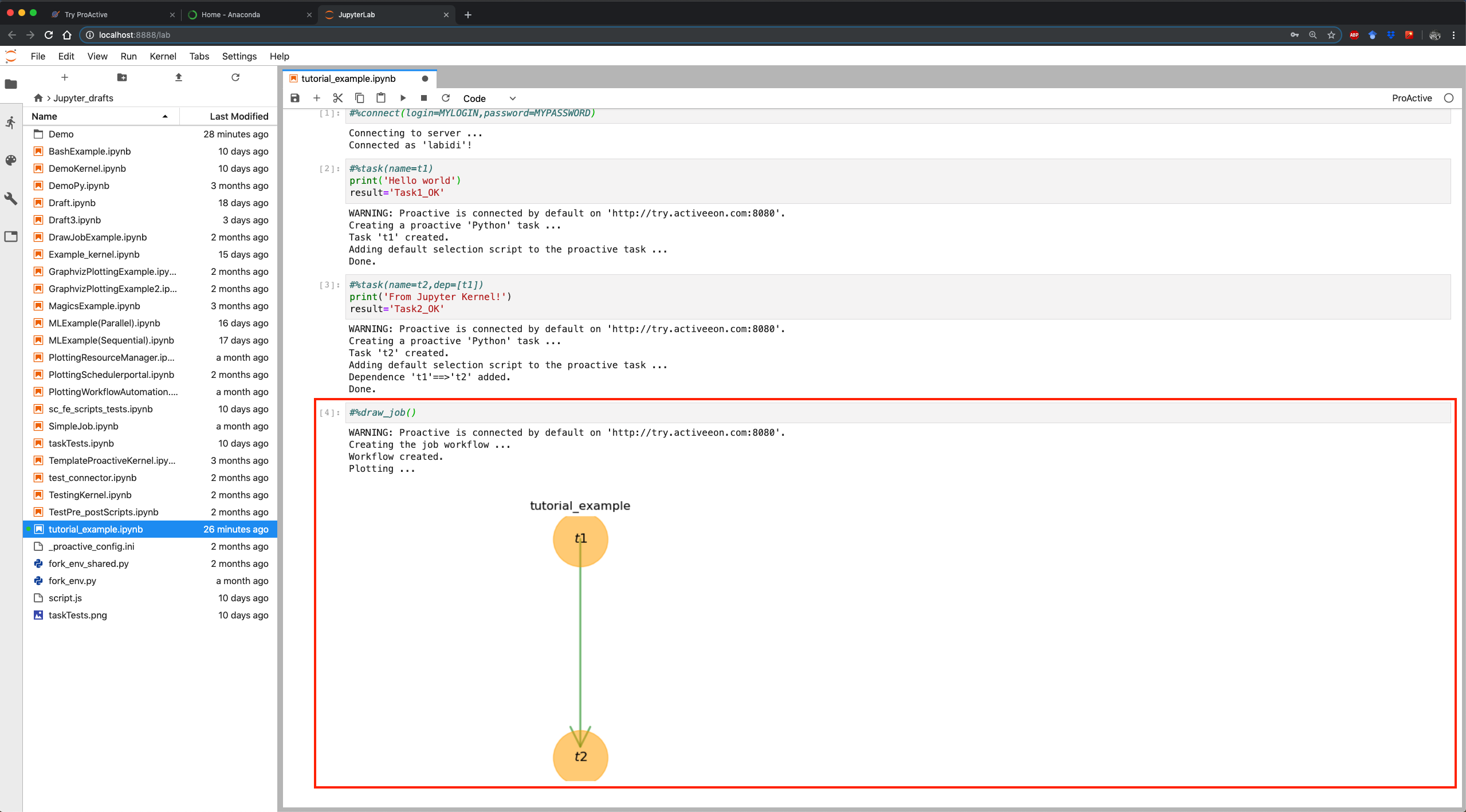Select SimpleJob.ipynb file
The height and width of the screenshot is (812, 1466).
pos(150,426)
